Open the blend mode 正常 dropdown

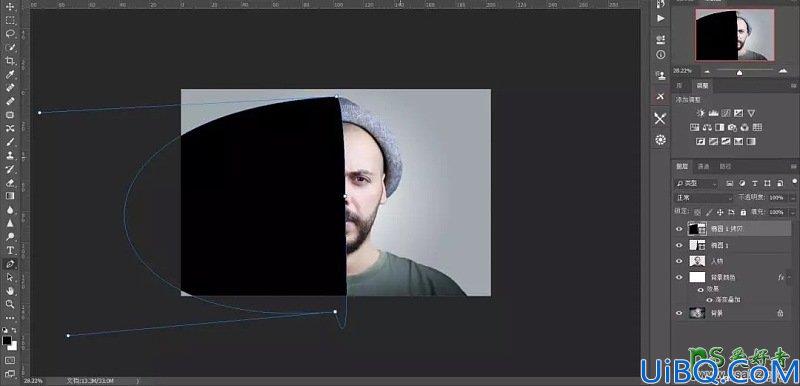click(x=704, y=197)
